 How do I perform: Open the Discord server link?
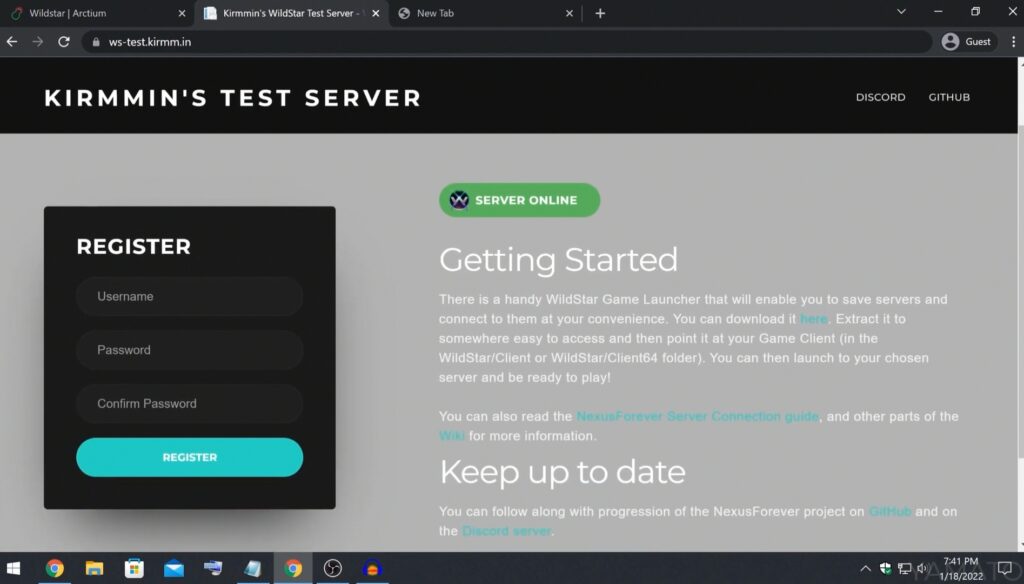(506, 531)
